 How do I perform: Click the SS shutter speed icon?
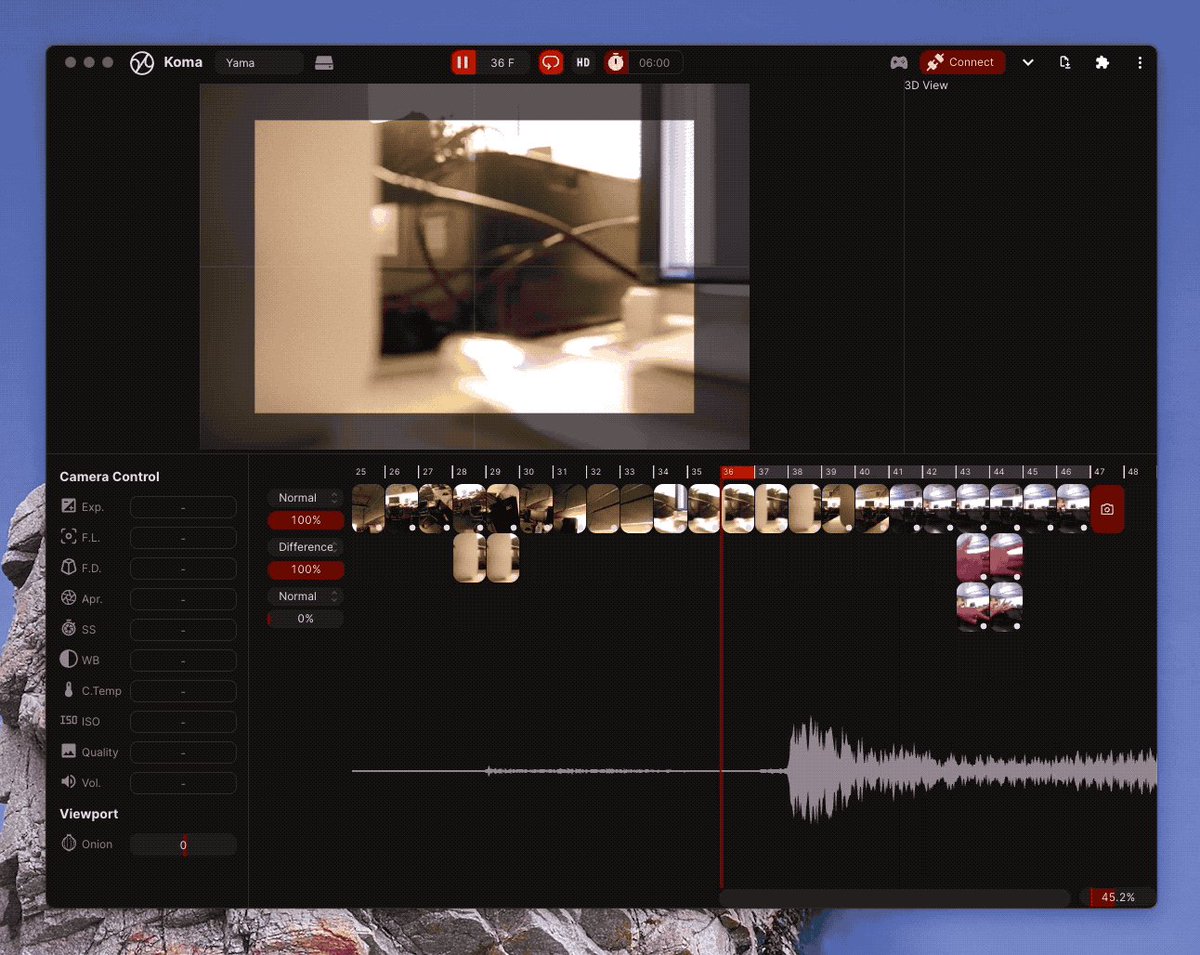pos(69,629)
